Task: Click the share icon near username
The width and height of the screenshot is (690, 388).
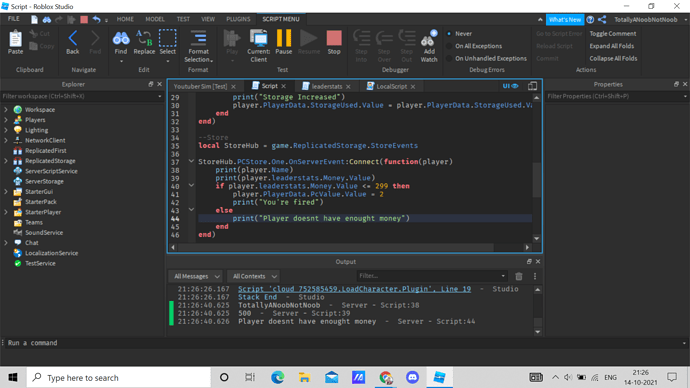Action: pyautogui.click(x=602, y=19)
